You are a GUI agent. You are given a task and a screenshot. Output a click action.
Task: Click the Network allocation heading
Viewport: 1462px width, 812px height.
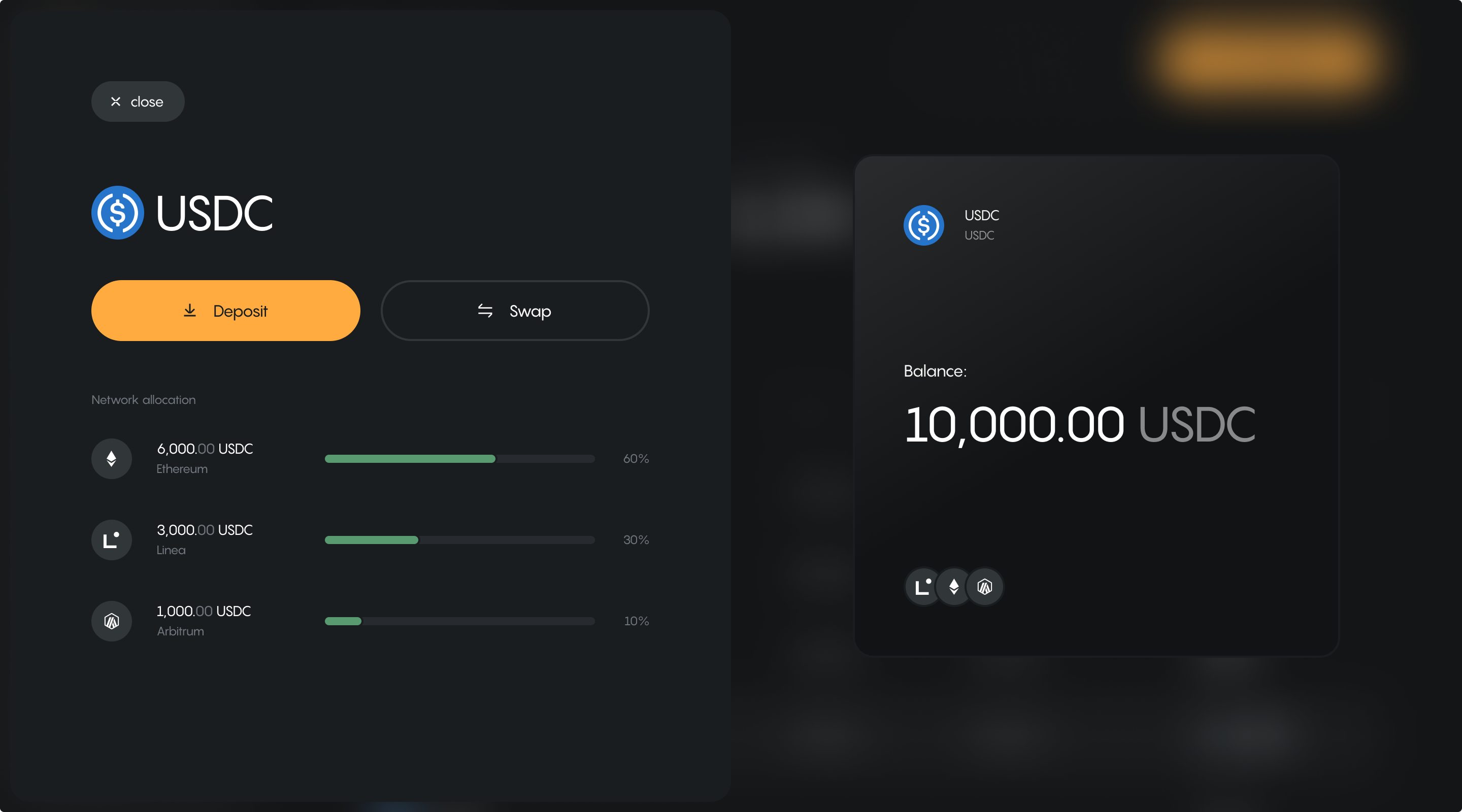144,399
